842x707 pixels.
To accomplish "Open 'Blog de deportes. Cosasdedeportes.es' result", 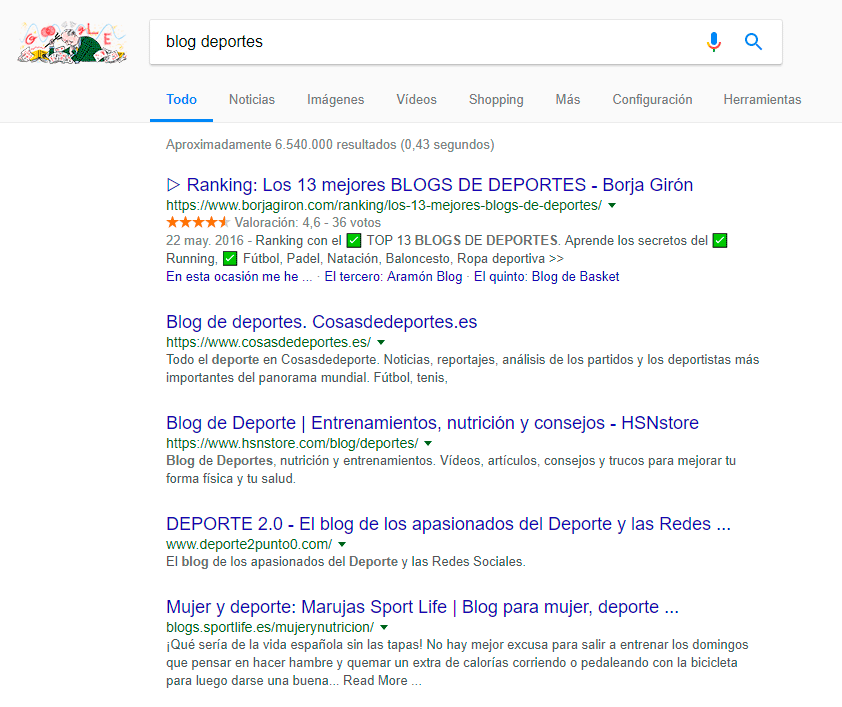I will pyautogui.click(x=322, y=322).
